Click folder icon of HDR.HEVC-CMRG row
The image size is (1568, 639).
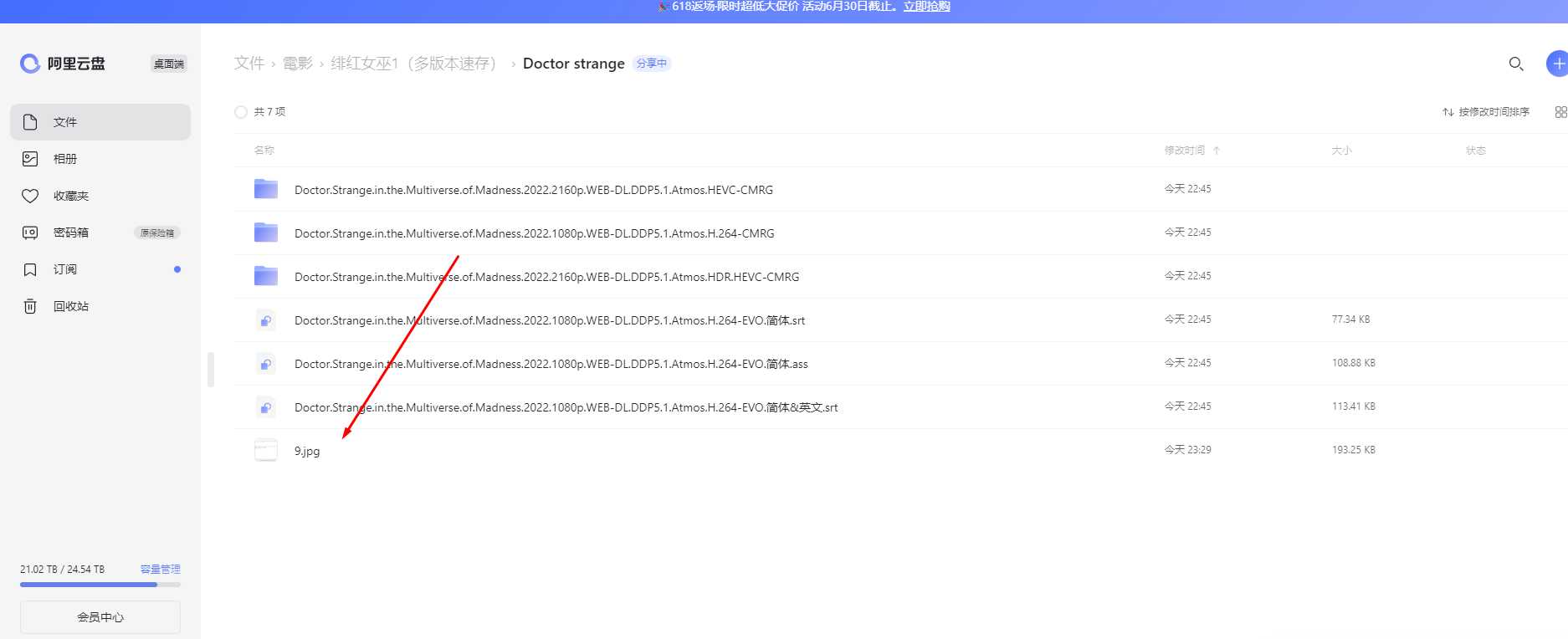coord(266,276)
